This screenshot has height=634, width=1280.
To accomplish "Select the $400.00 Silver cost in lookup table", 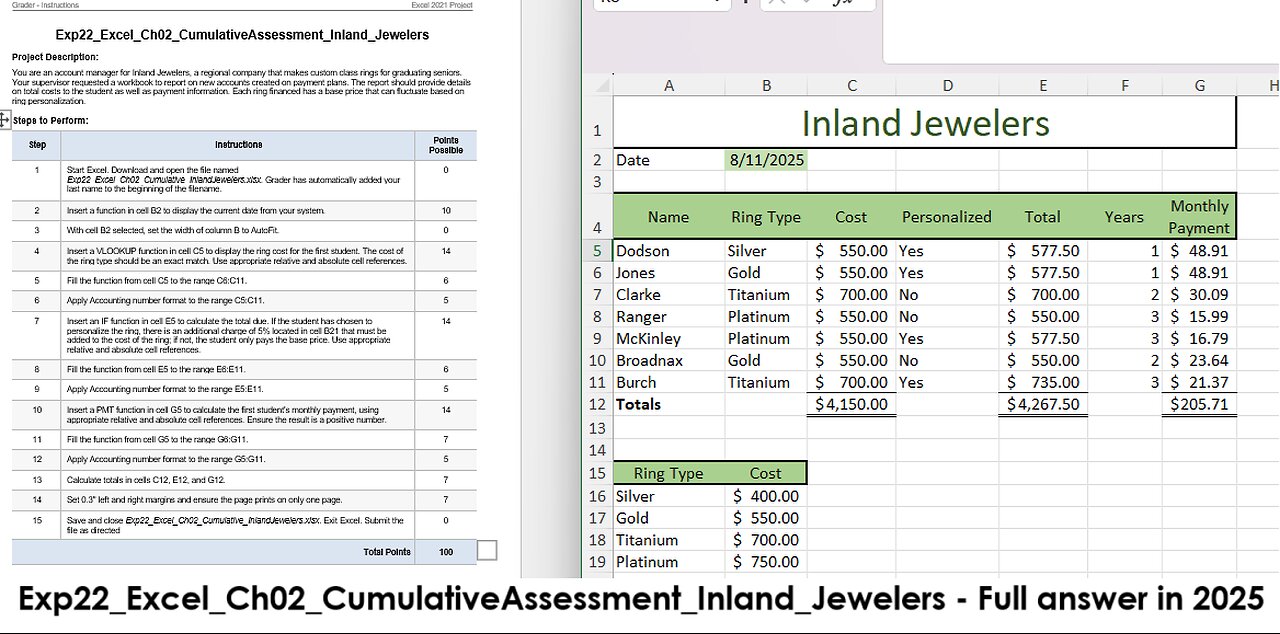I will click(766, 496).
